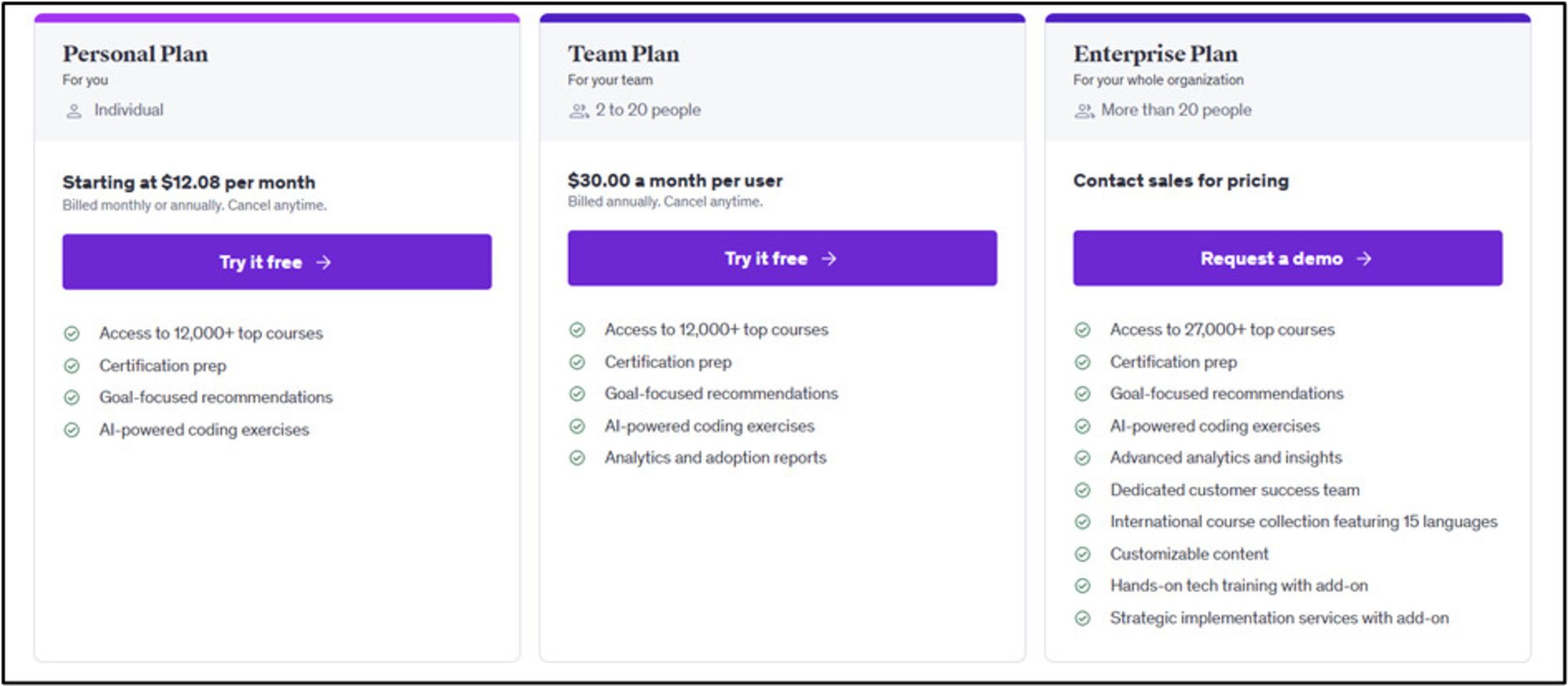Click the arrow icon in Request a demo
The width and height of the screenshot is (1568, 686).
click(1364, 259)
